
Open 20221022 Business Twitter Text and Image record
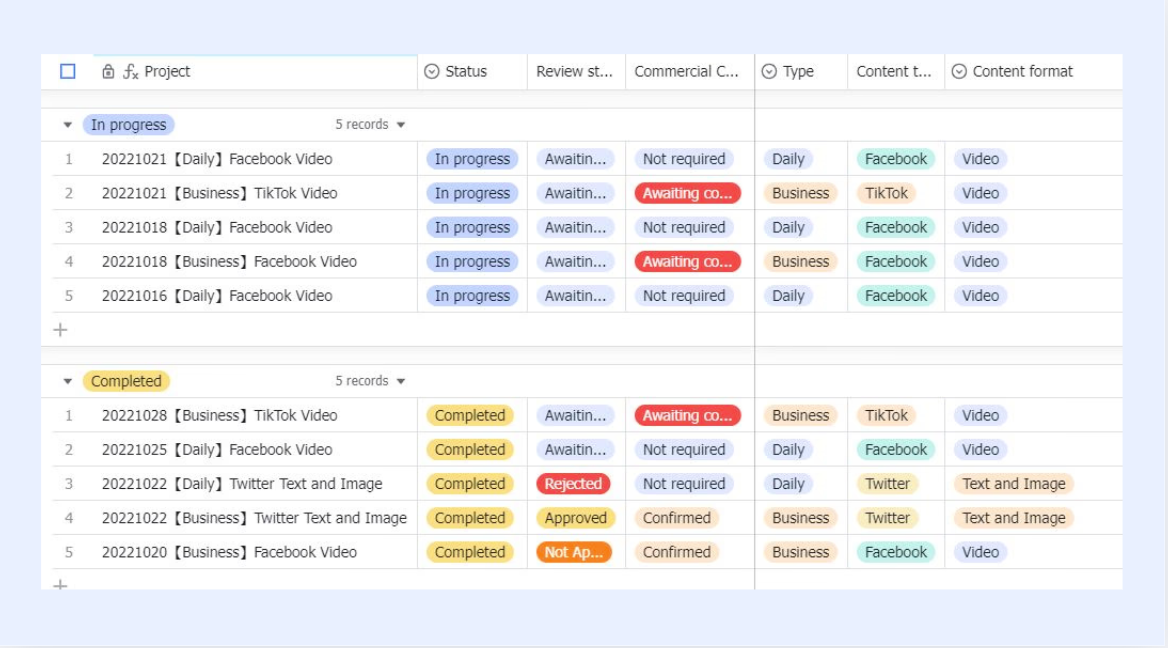tap(254, 518)
